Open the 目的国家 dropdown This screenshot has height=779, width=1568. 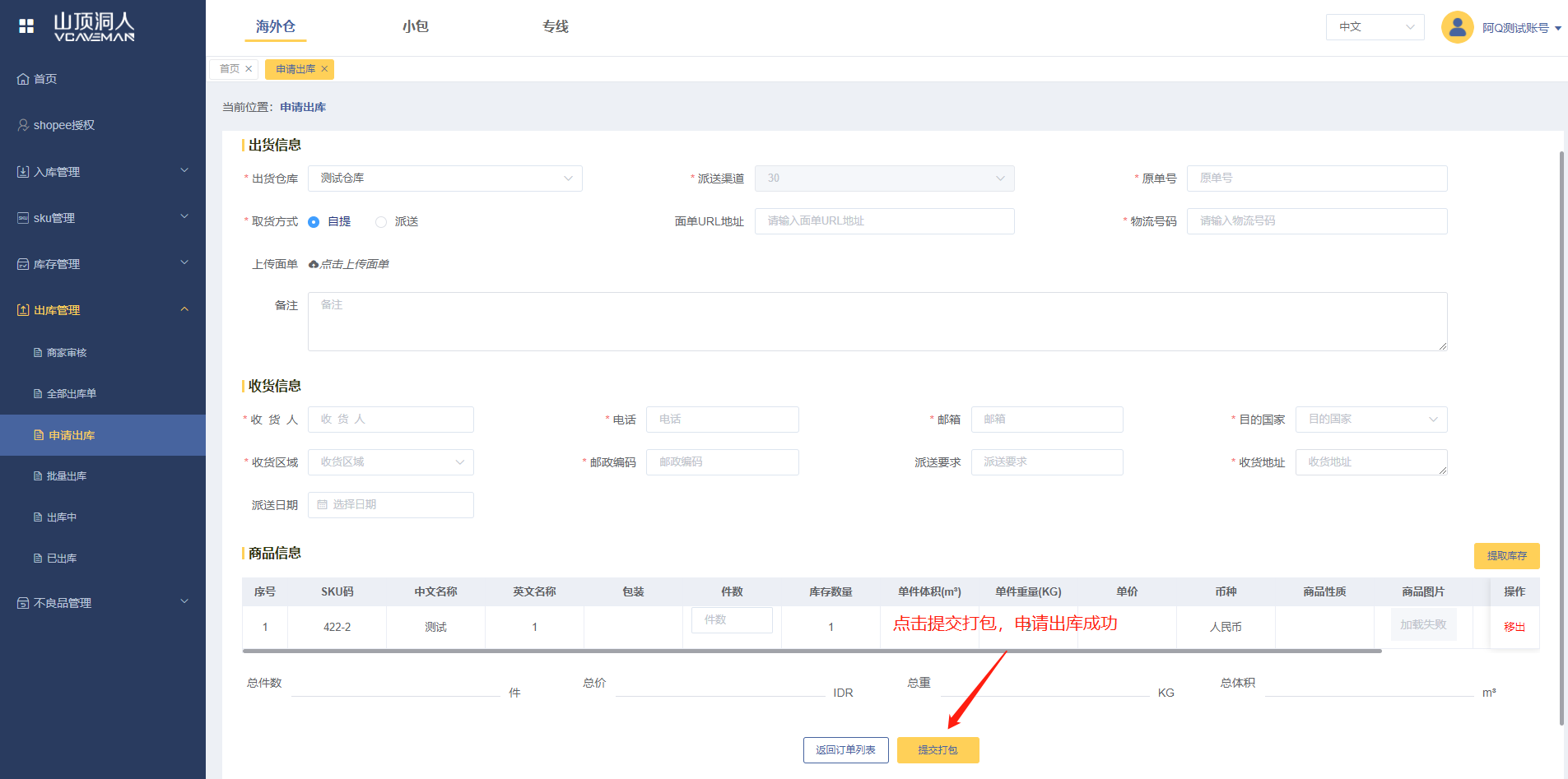click(x=1370, y=420)
